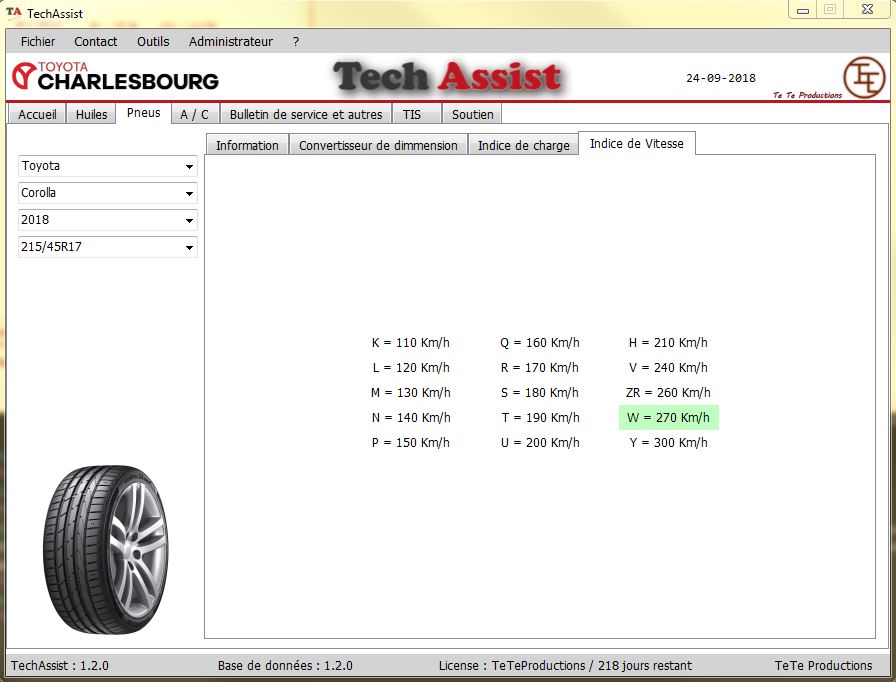Select the Indice de charge tab
Image resolution: width=896 pixels, height=682 pixels.
coord(523,146)
